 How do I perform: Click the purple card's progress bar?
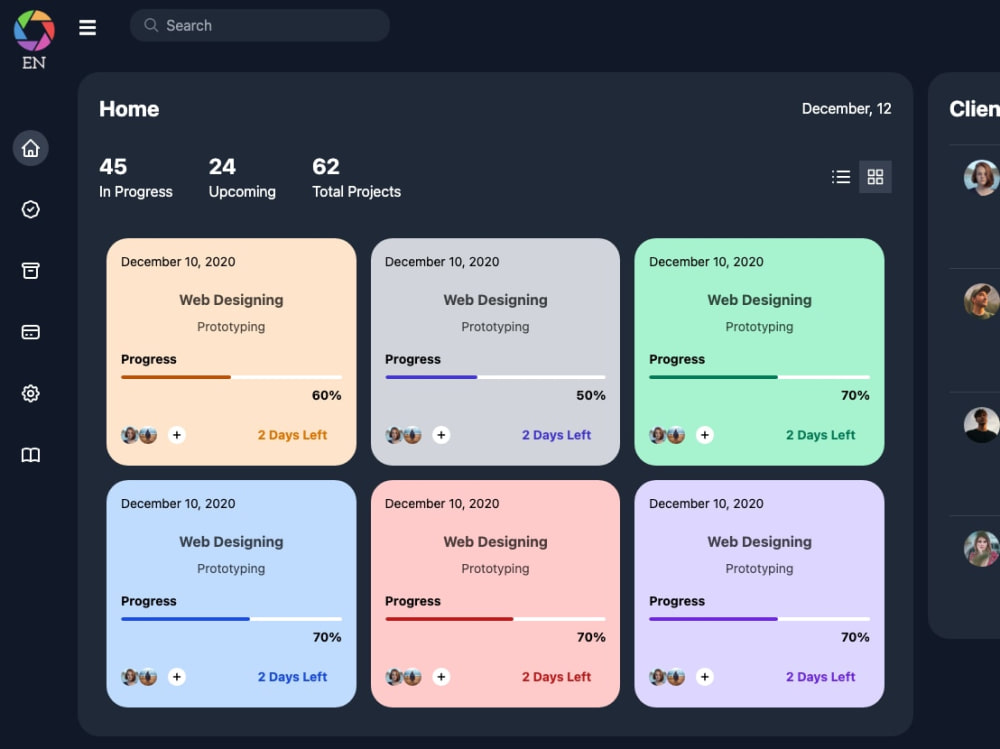[760, 619]
